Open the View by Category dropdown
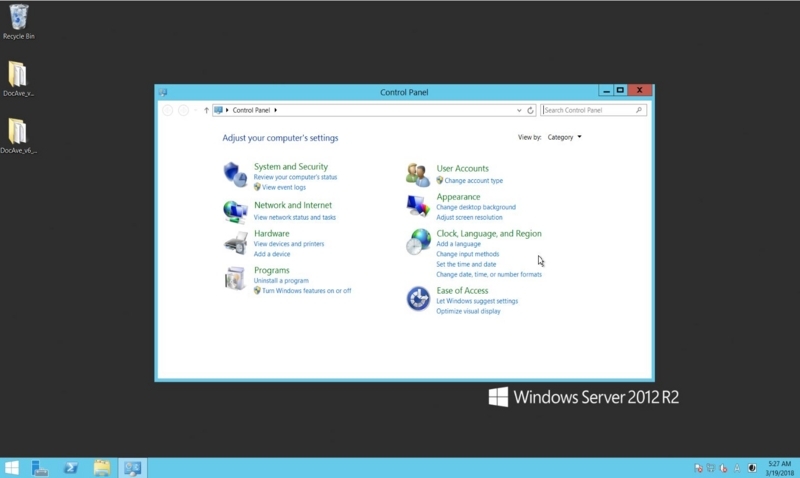 (x=564, y=137)
